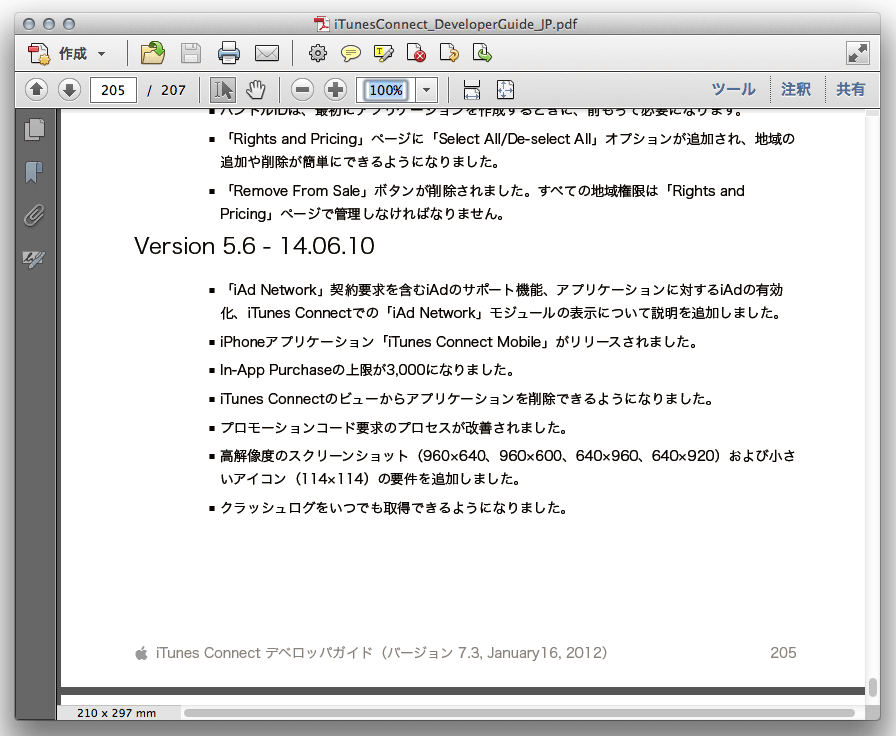Go to the previous page arrow
The image size is (896, 736).
tap(37, 90)
